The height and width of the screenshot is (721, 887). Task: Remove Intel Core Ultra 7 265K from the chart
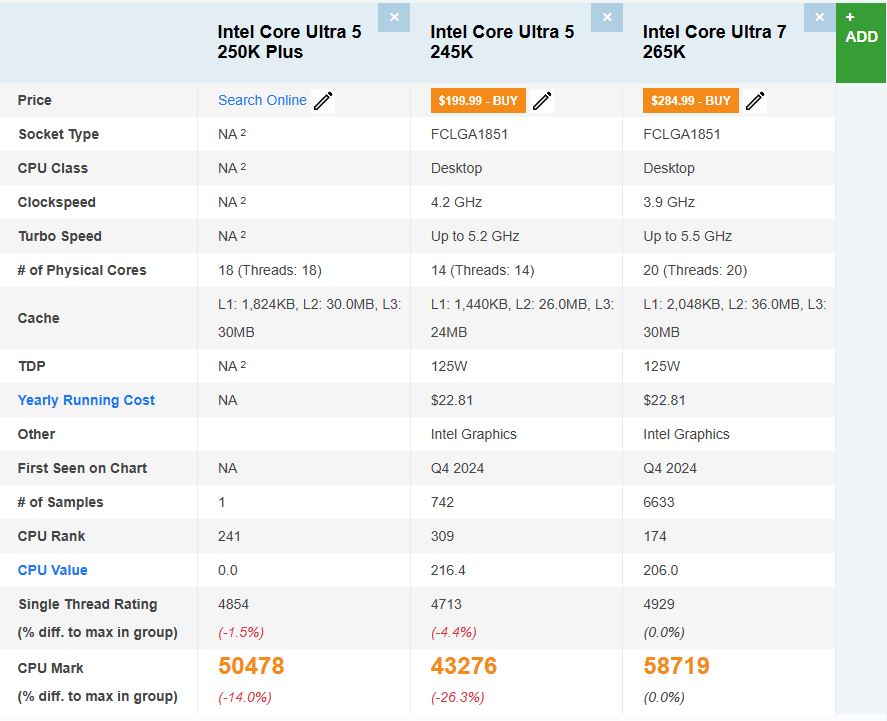(x=819, y=17)
